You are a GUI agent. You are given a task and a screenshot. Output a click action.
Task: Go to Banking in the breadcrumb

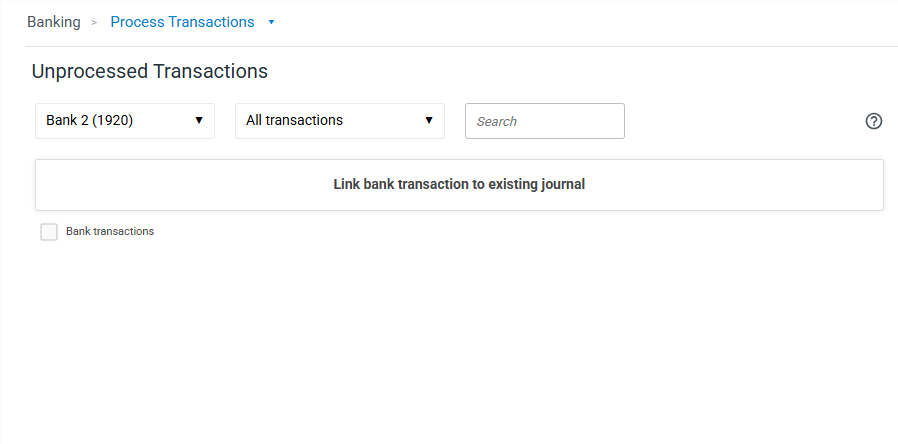[x=54, y=22]
